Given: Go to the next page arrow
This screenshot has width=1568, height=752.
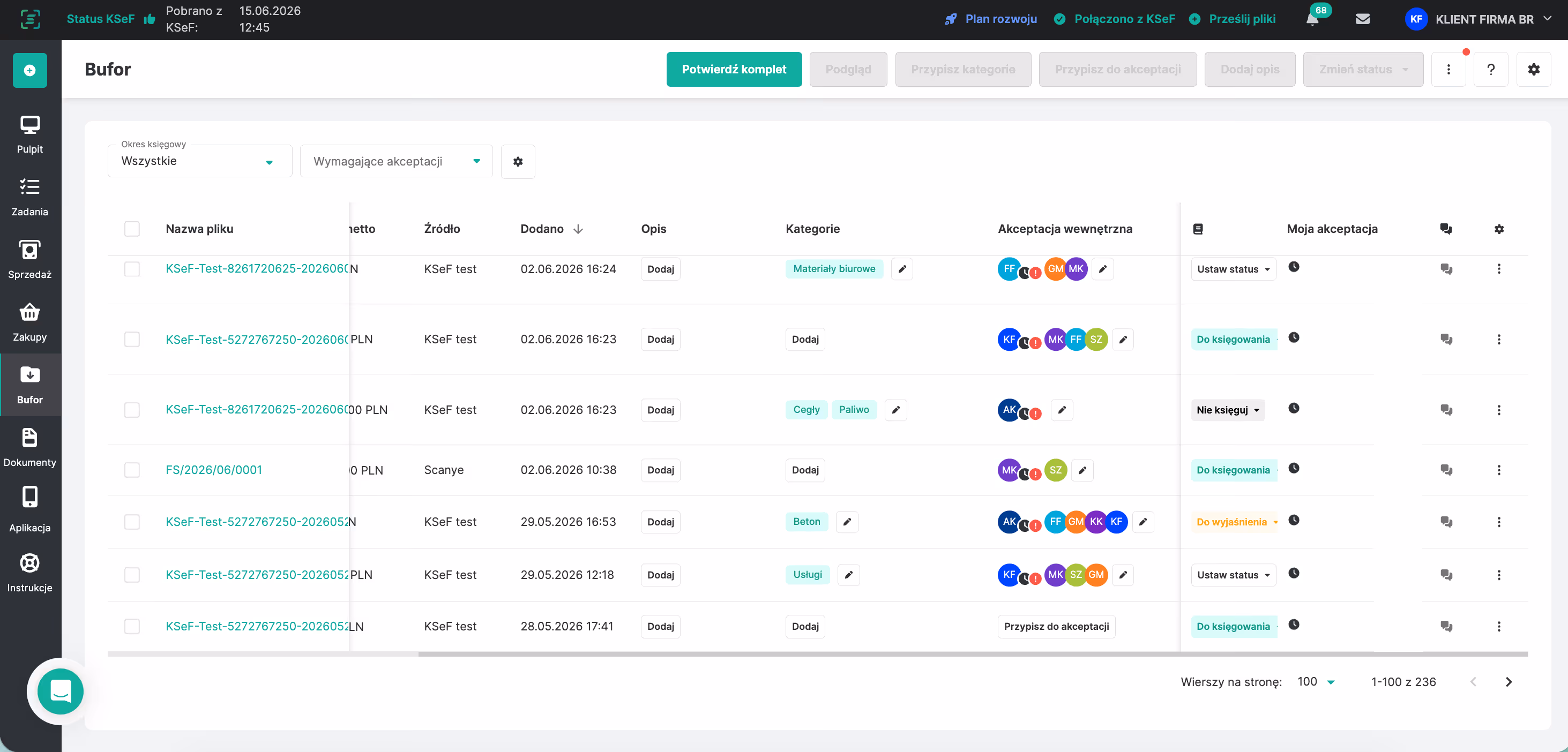Looking at the screenshot, I should tap(1509, 682).
